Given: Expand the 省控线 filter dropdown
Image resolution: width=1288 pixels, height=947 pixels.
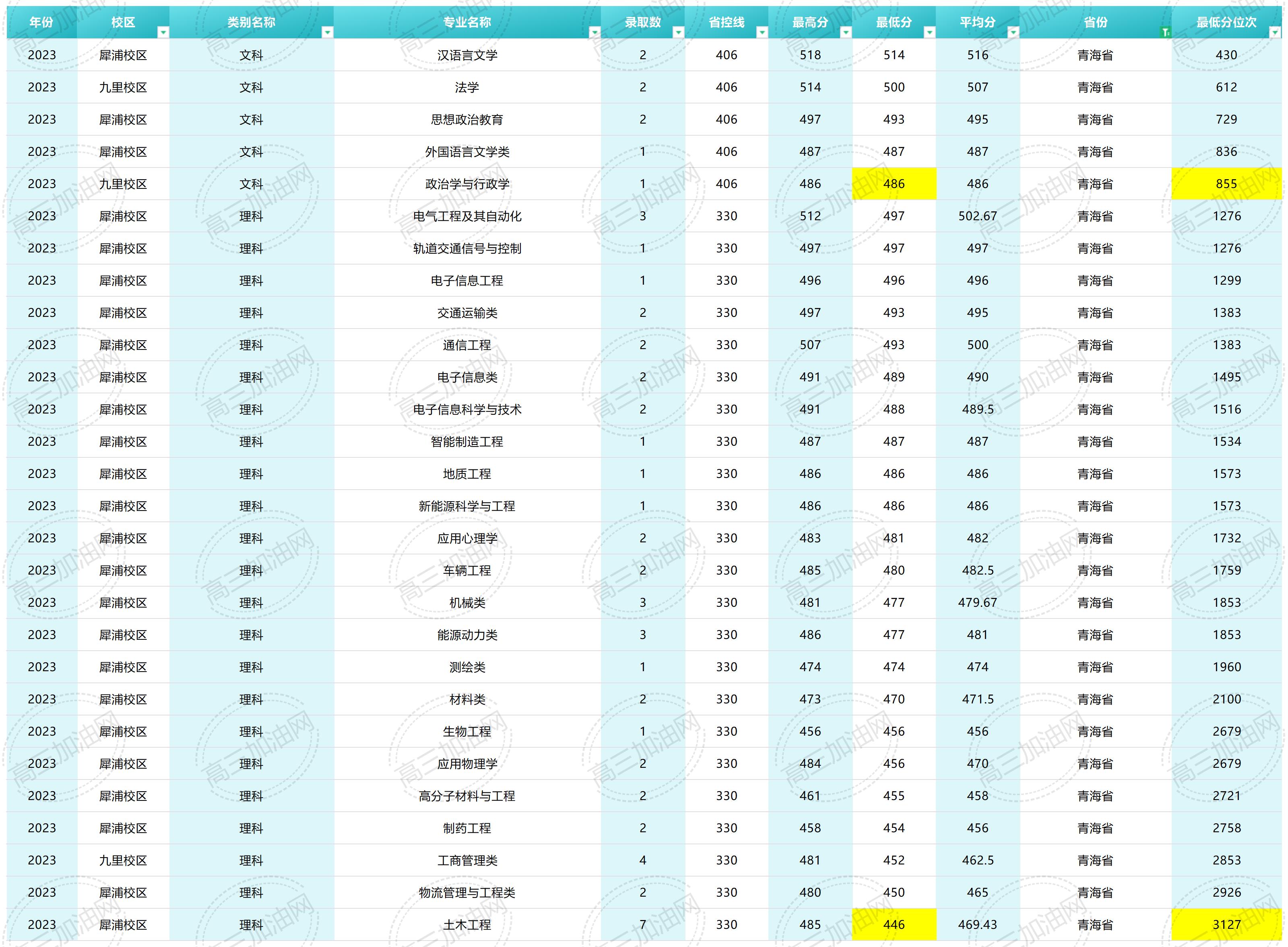Looking at the screenshot, I should pyautogui.click(x=762, y=33).
